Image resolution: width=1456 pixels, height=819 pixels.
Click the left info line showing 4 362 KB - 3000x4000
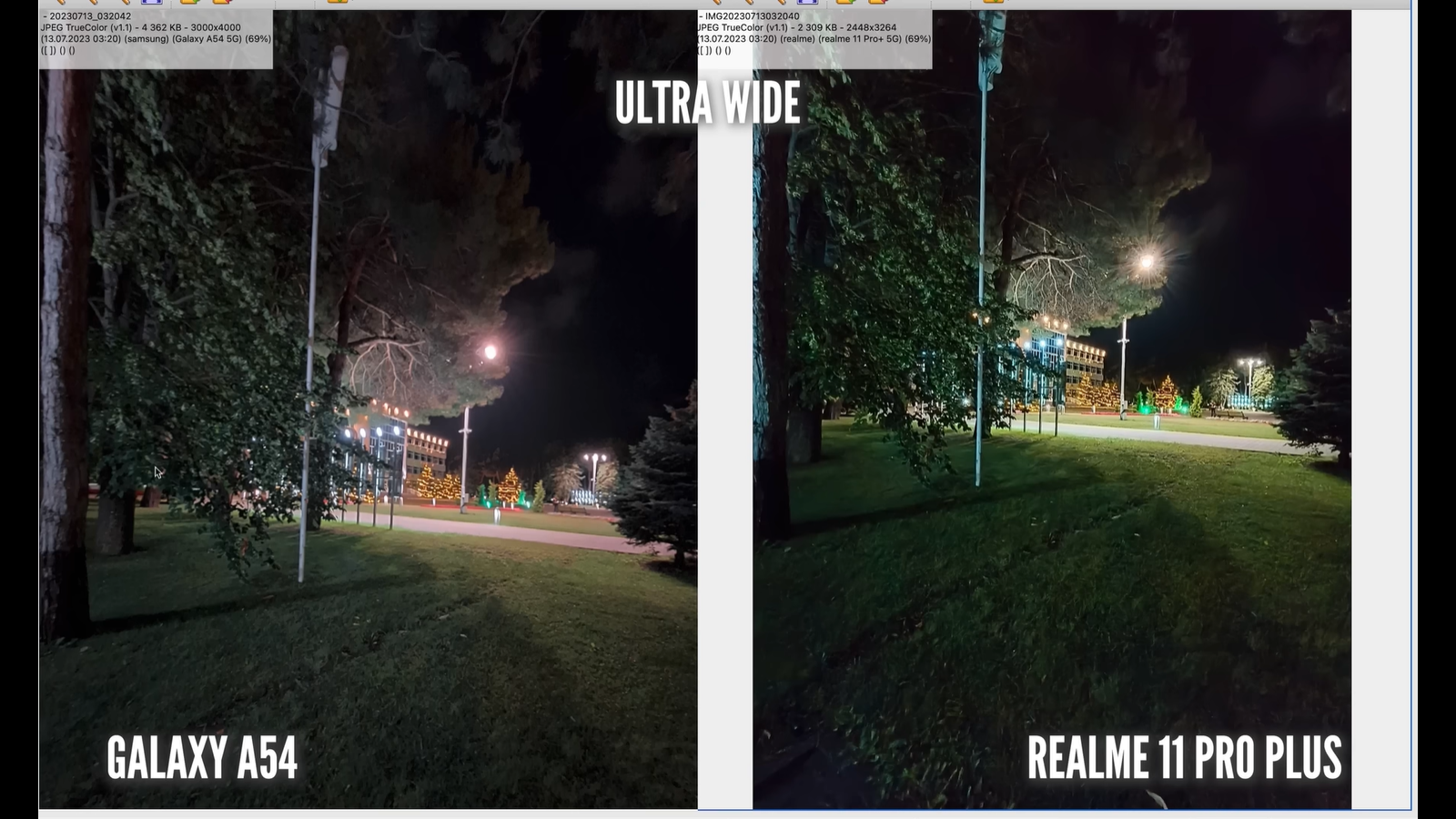point(141,27)
